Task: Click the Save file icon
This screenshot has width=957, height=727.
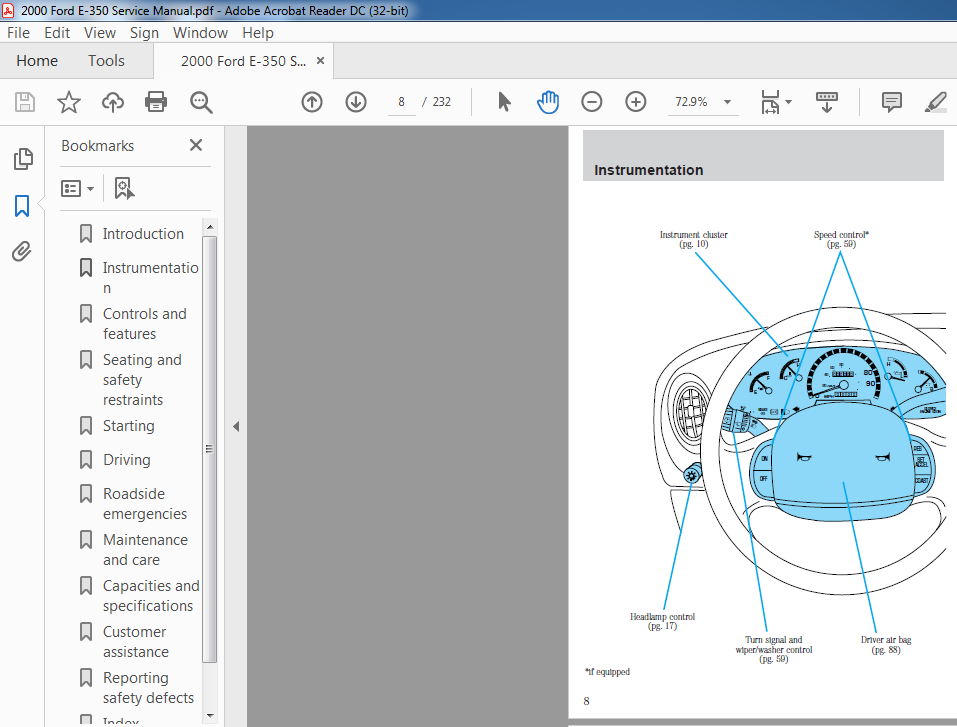Action: tap(24, 102)
